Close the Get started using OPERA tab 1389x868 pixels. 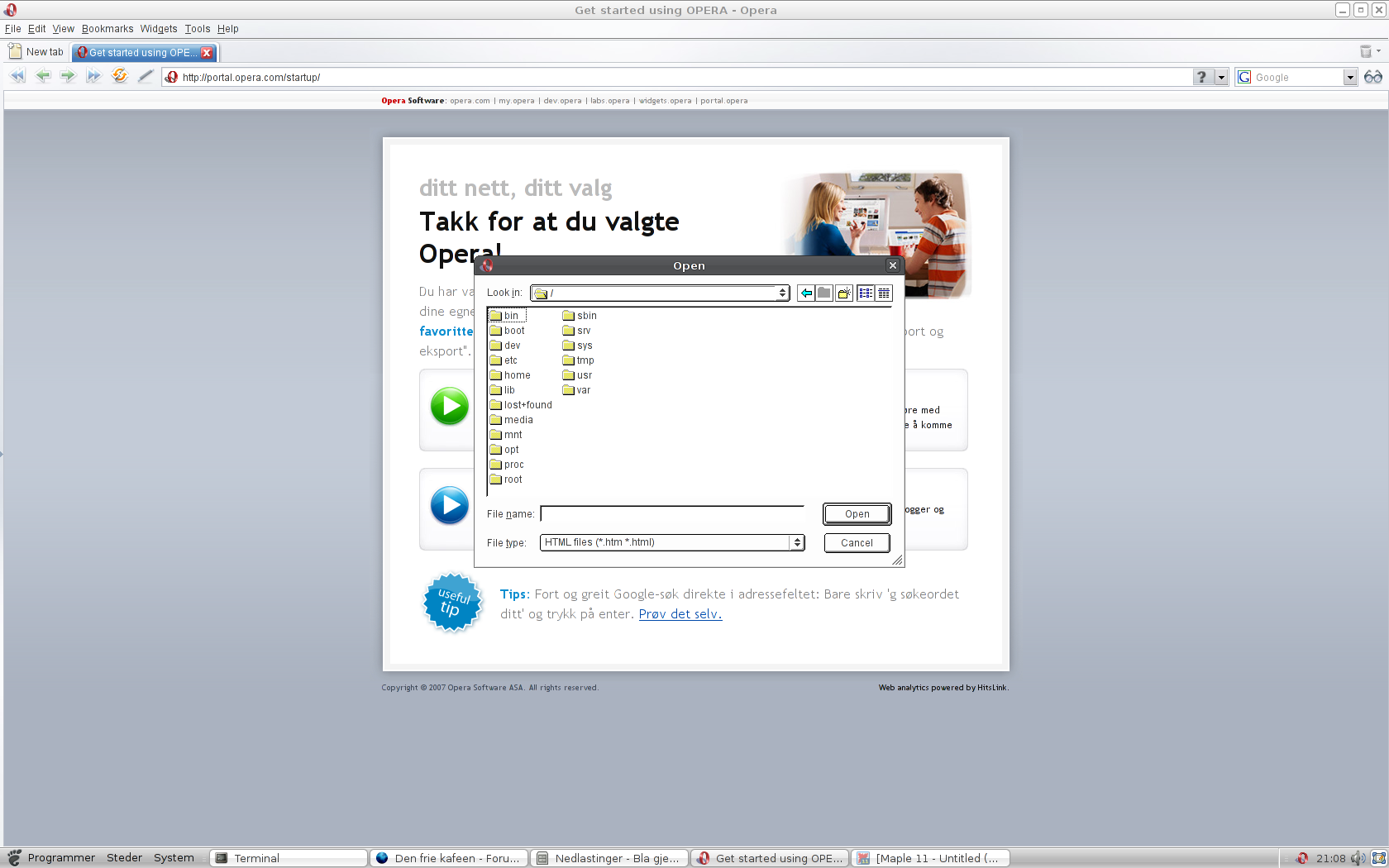207,52
